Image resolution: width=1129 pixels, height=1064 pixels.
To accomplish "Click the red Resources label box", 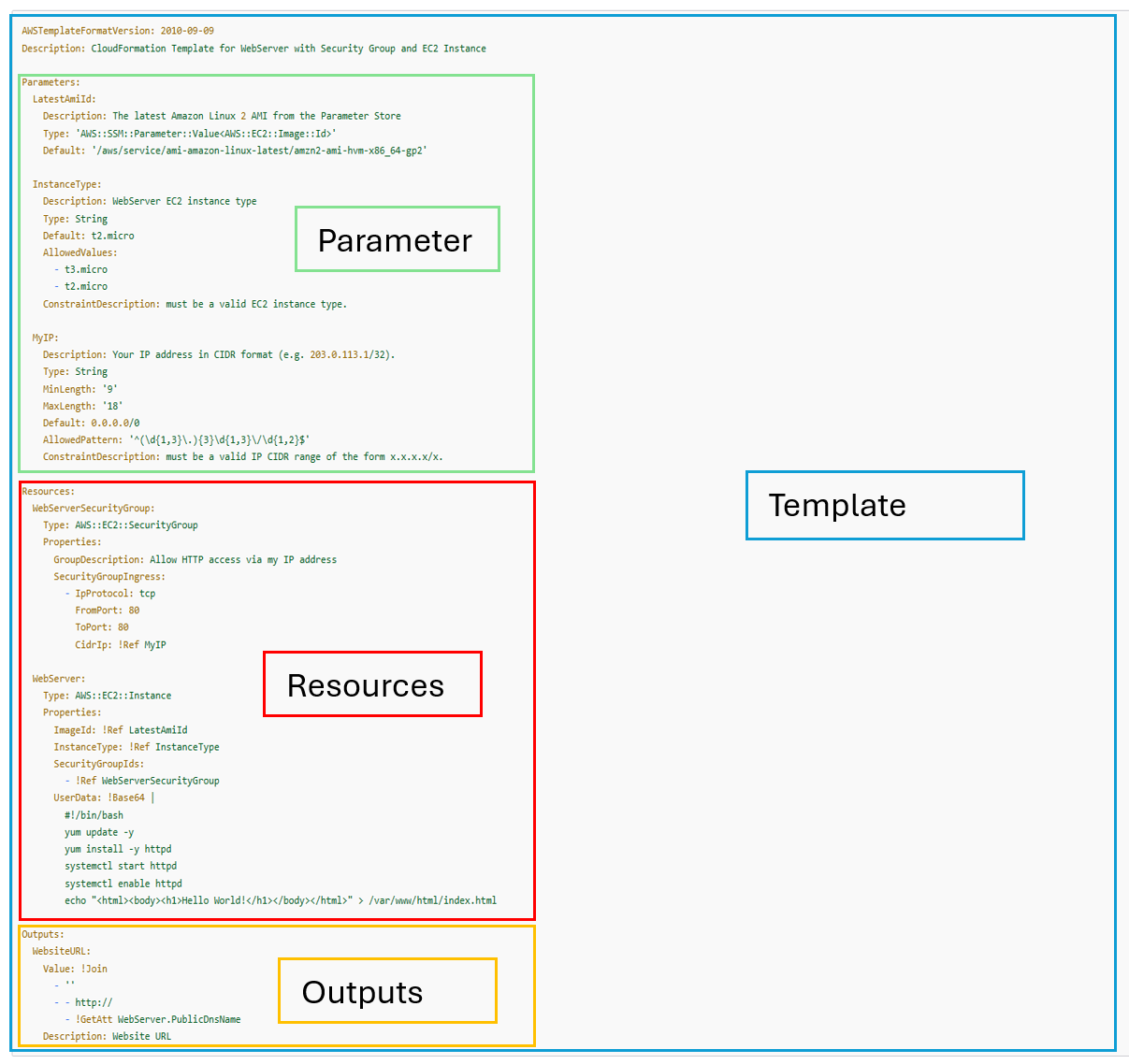I will (371, 684).
